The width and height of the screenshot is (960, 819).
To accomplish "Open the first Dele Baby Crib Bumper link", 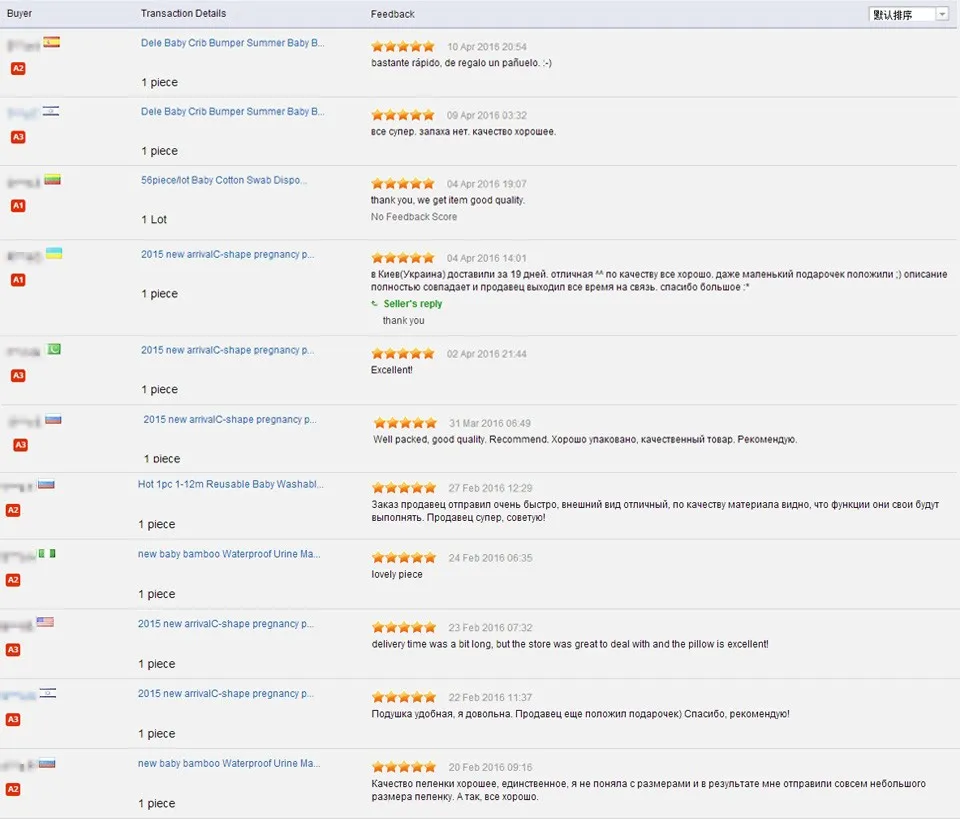I will [233, 43].
